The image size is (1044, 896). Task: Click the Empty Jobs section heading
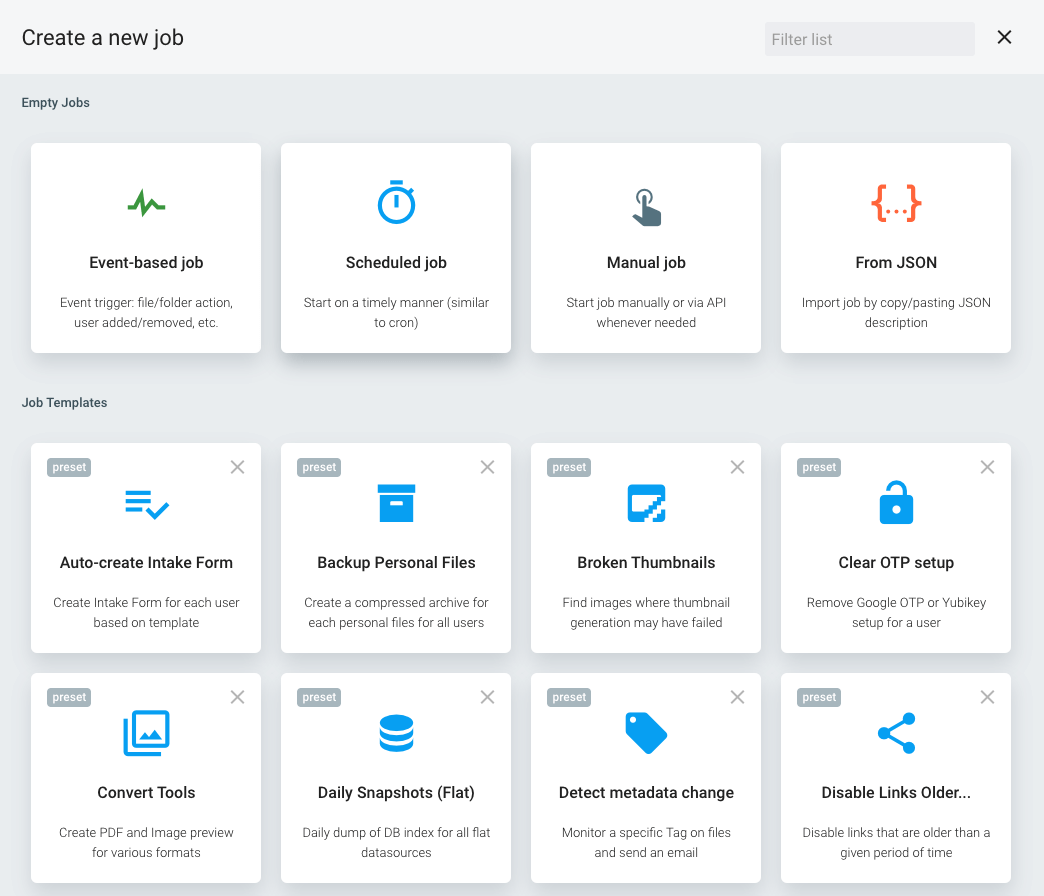[x=55, y=103]
